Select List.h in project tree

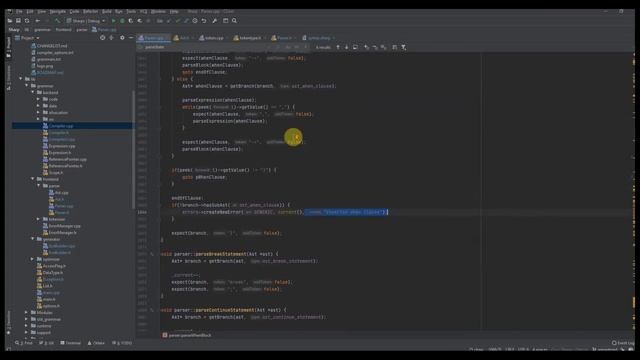pos(47,286)
